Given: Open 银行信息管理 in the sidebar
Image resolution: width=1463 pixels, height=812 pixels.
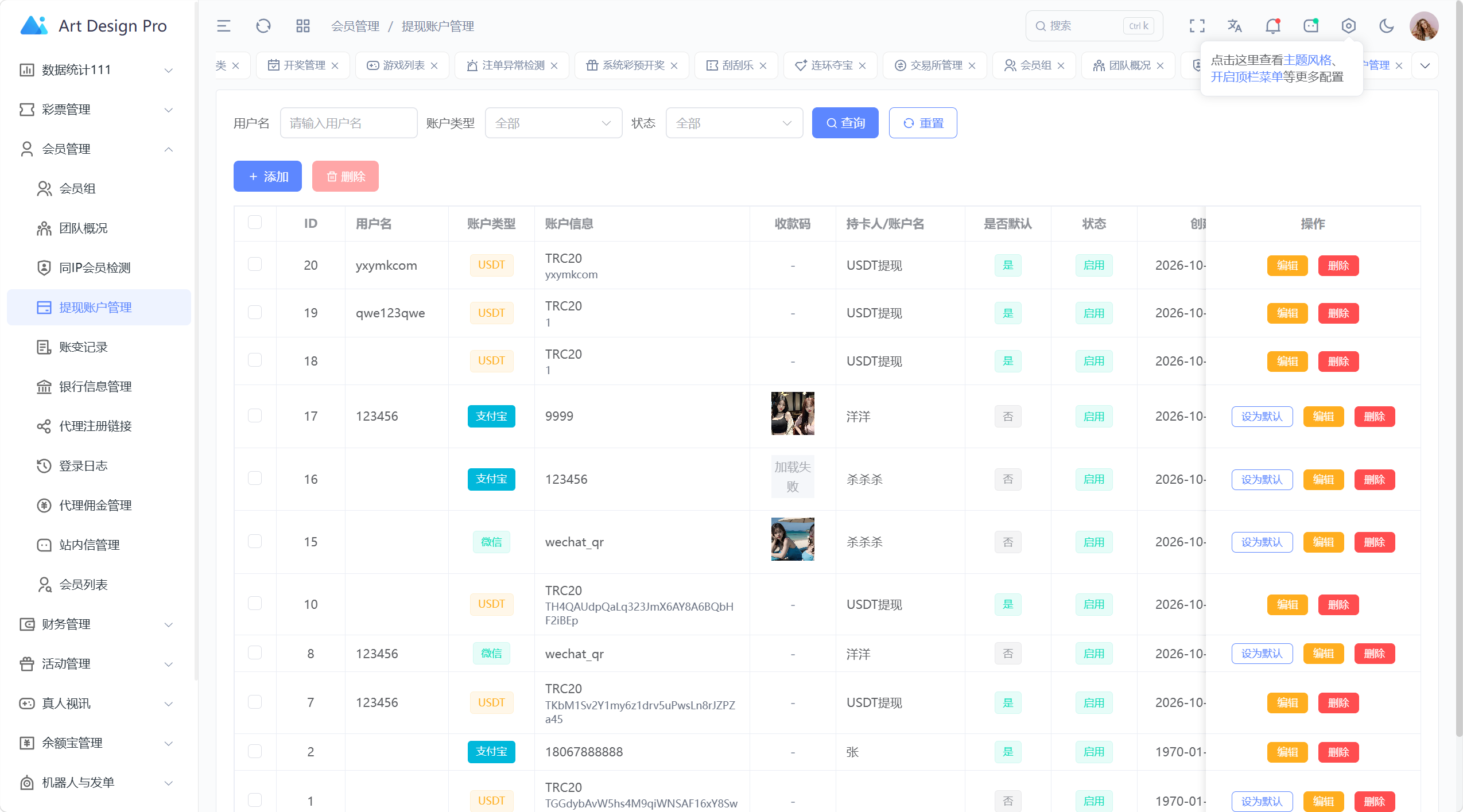Looking at the screenshot, I should (x=98, y=387).
